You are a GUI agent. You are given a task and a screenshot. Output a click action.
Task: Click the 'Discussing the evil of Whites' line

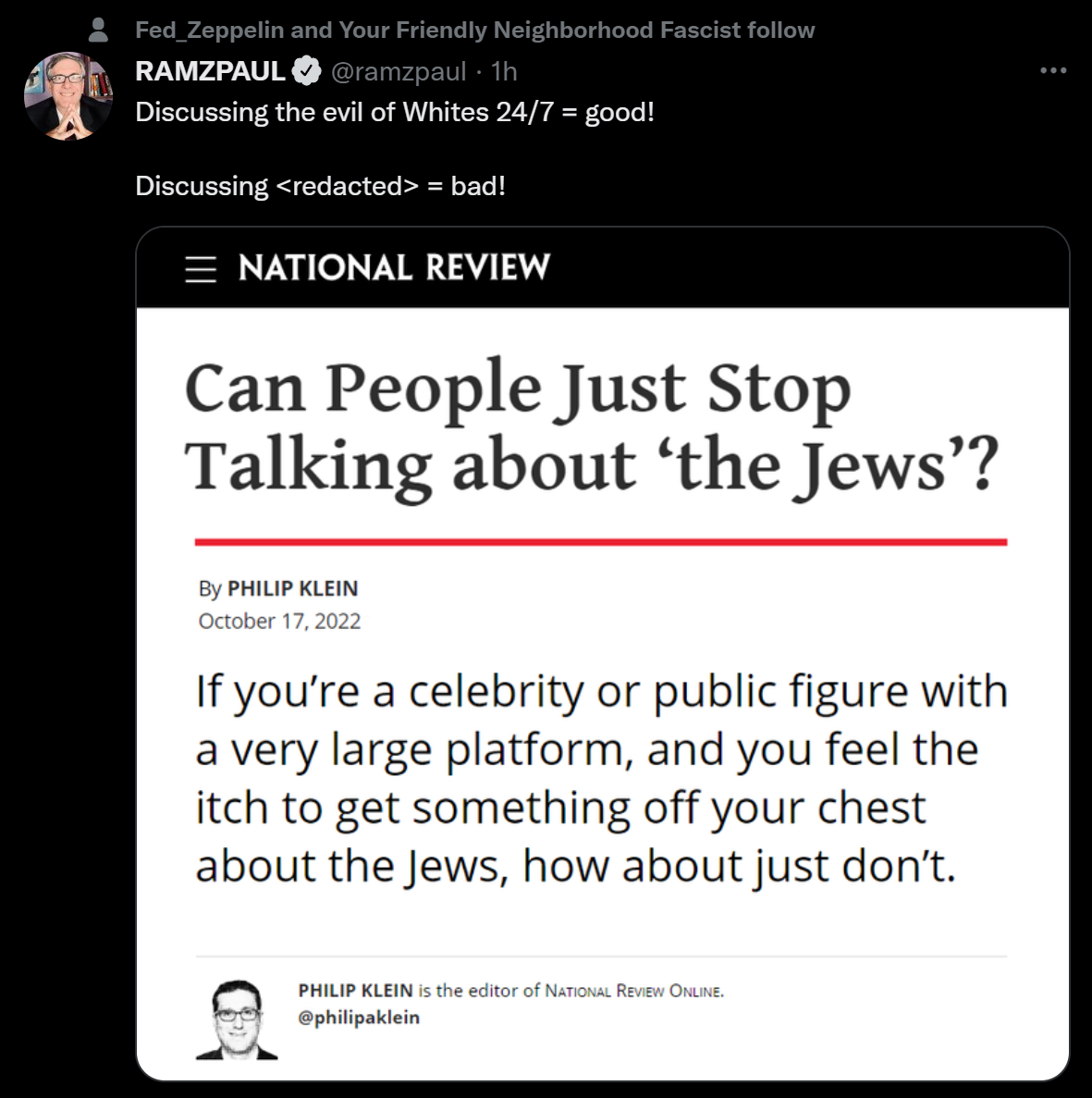pos(395,112)
